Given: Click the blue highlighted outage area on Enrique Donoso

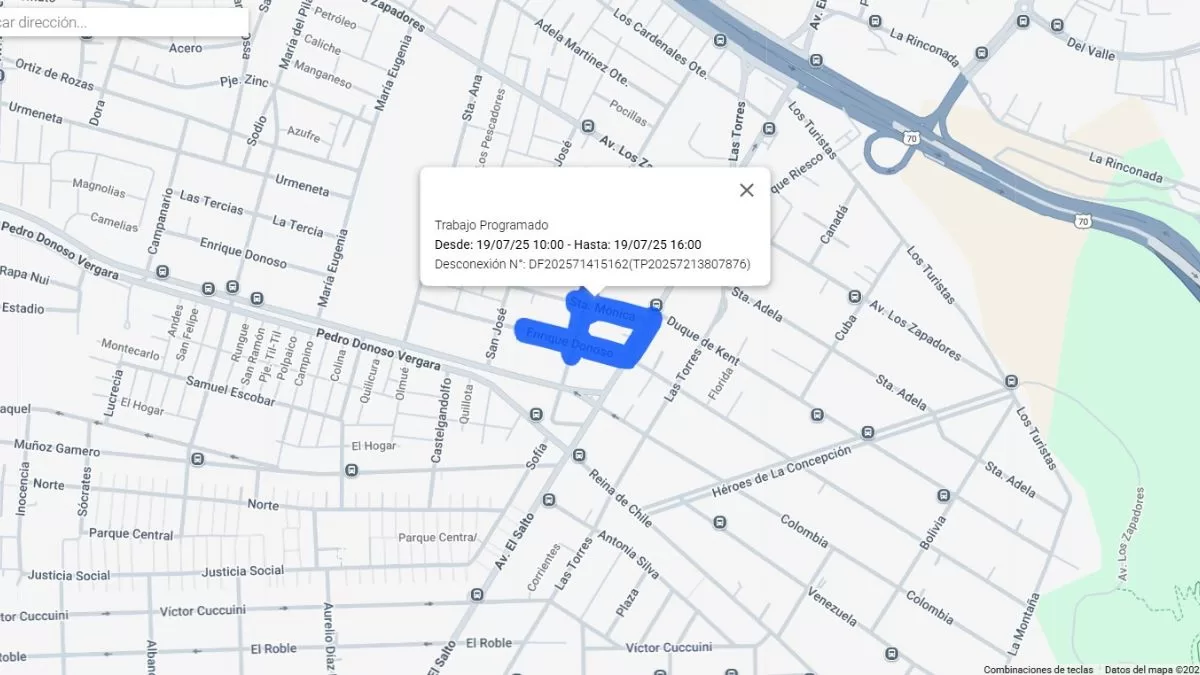Looking at the screenshot, I should (x=570, y=338).
